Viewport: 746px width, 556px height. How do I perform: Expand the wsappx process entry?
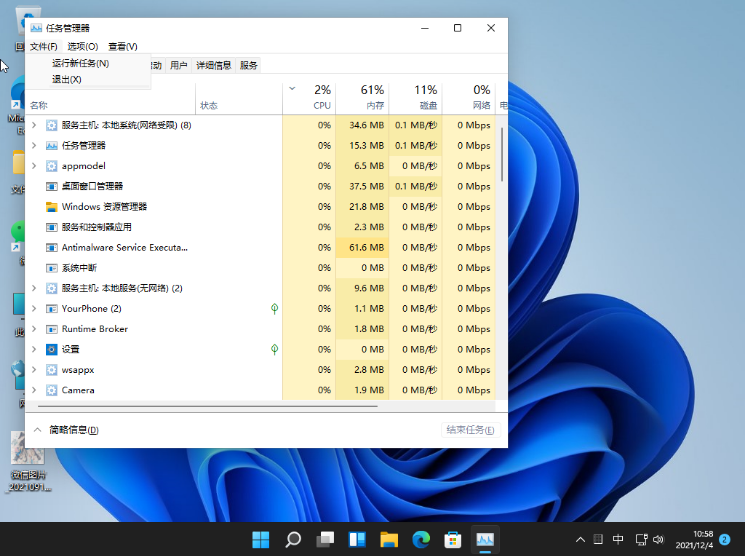(34, 370)
